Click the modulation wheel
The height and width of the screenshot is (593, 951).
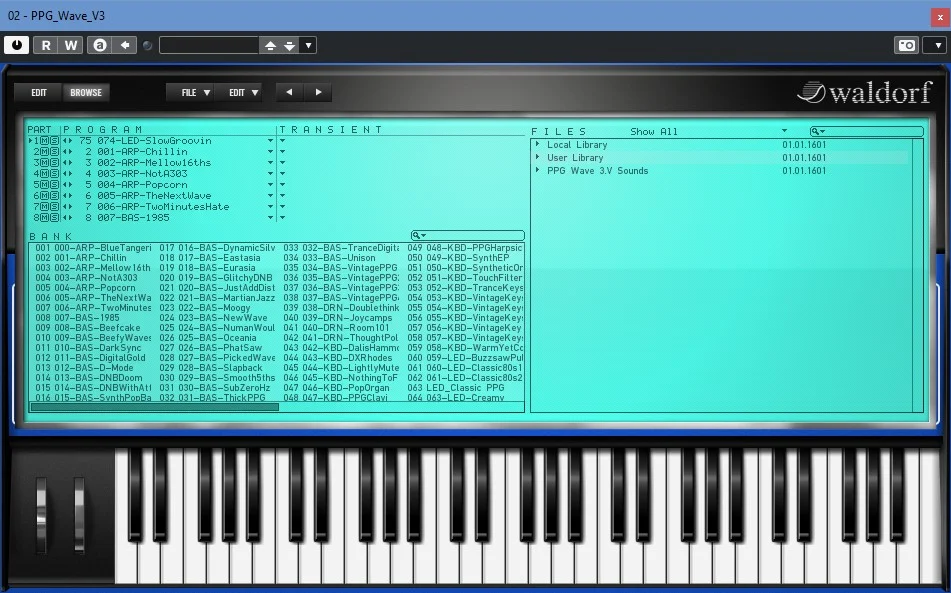click(79, 514)
